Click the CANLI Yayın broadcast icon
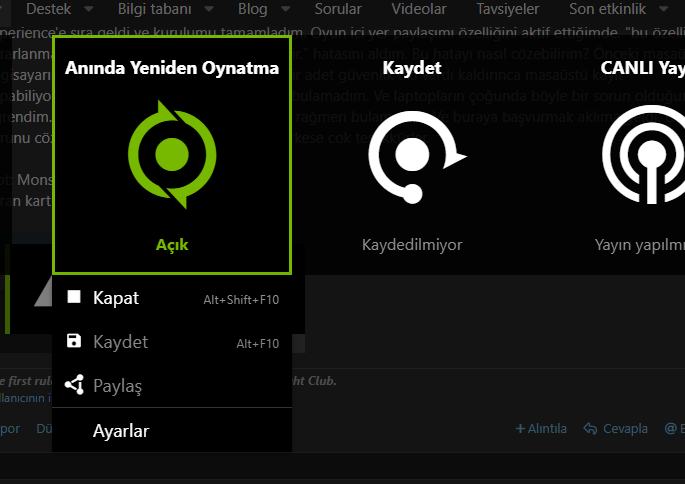This screenshot has width=685, height=484. click(645, 155)
